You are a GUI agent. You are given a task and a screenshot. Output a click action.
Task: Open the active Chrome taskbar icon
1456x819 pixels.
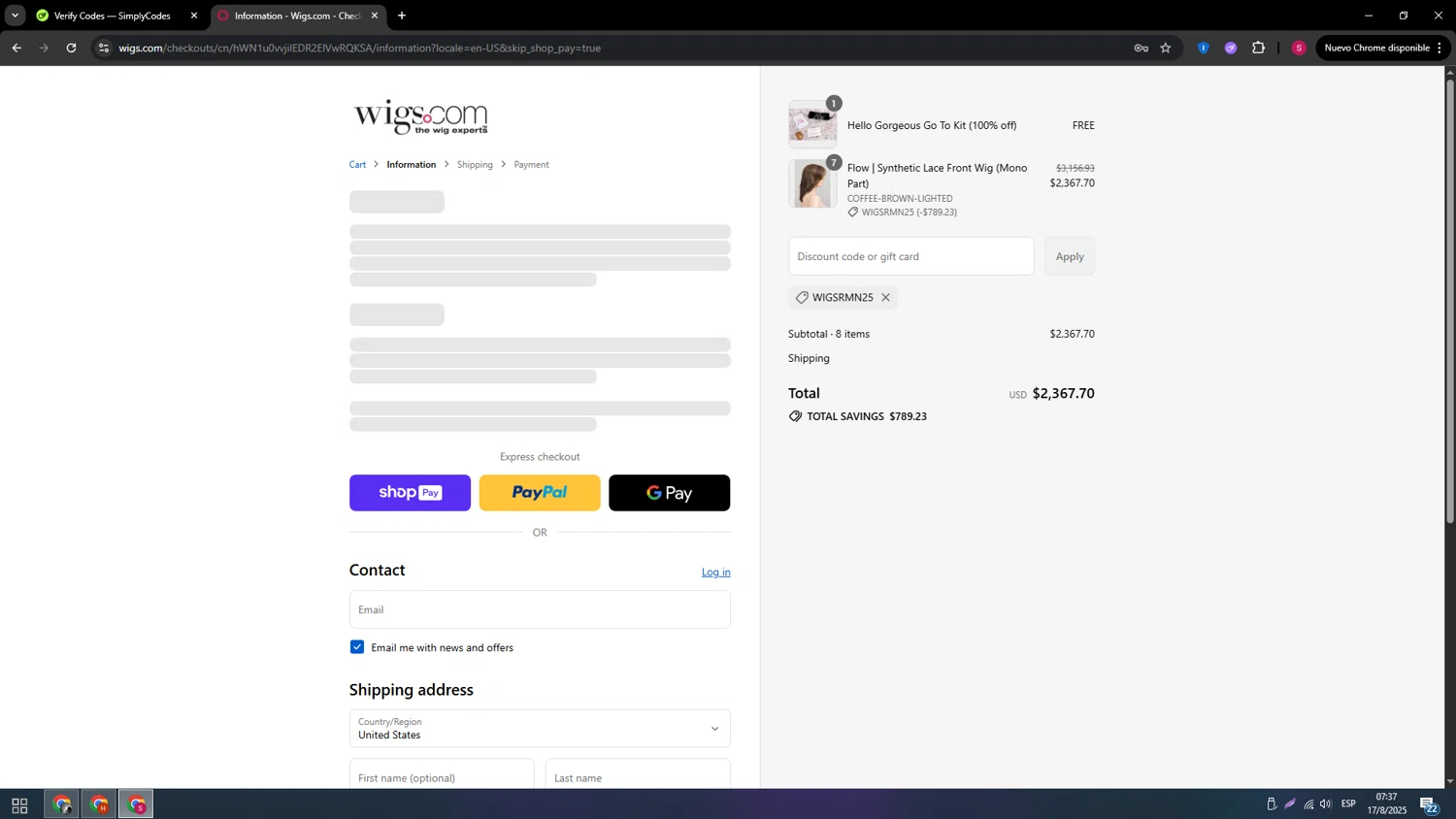coord(136,804)
